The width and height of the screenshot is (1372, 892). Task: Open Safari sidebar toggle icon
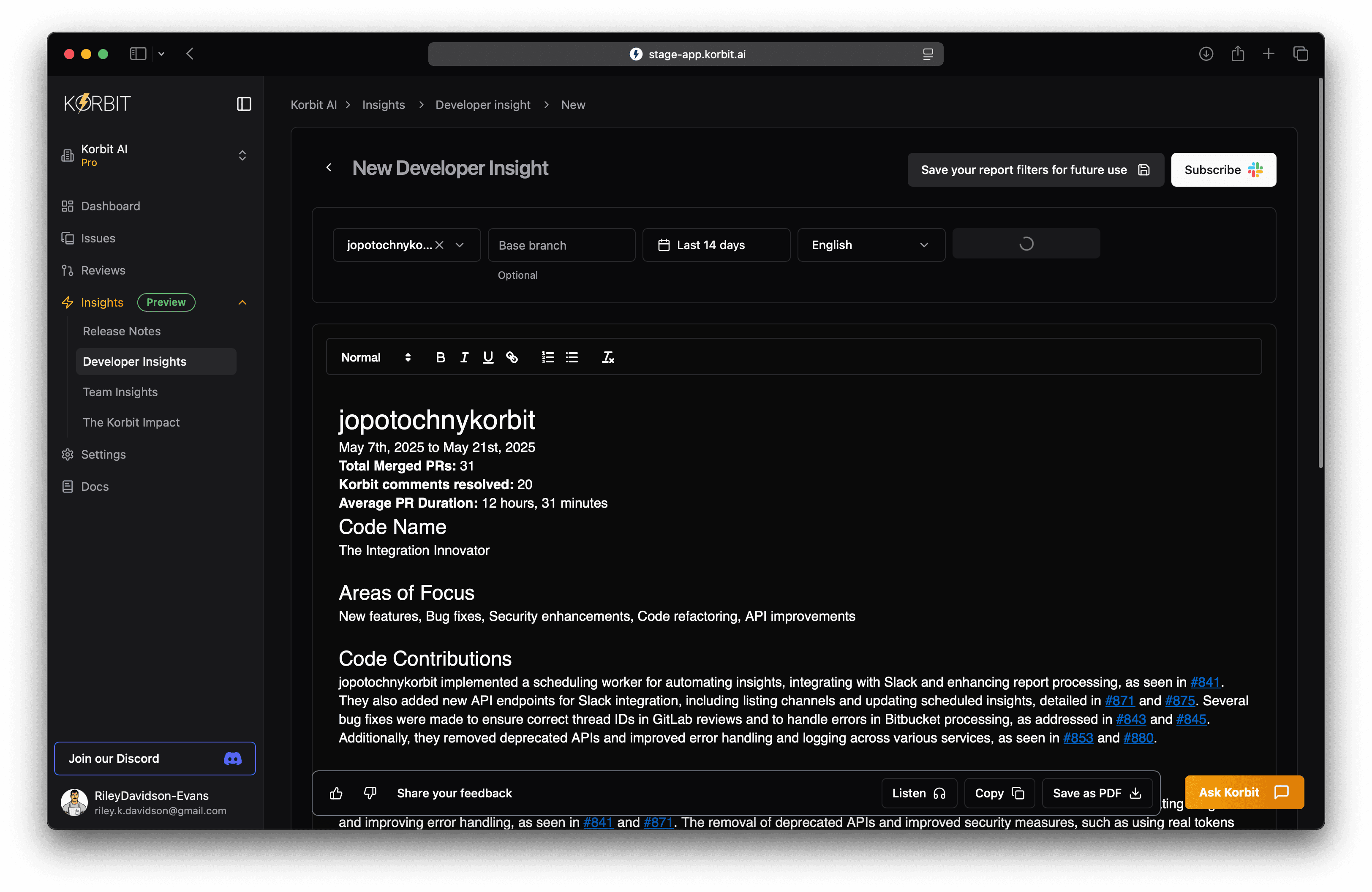(x=138, y=54)
